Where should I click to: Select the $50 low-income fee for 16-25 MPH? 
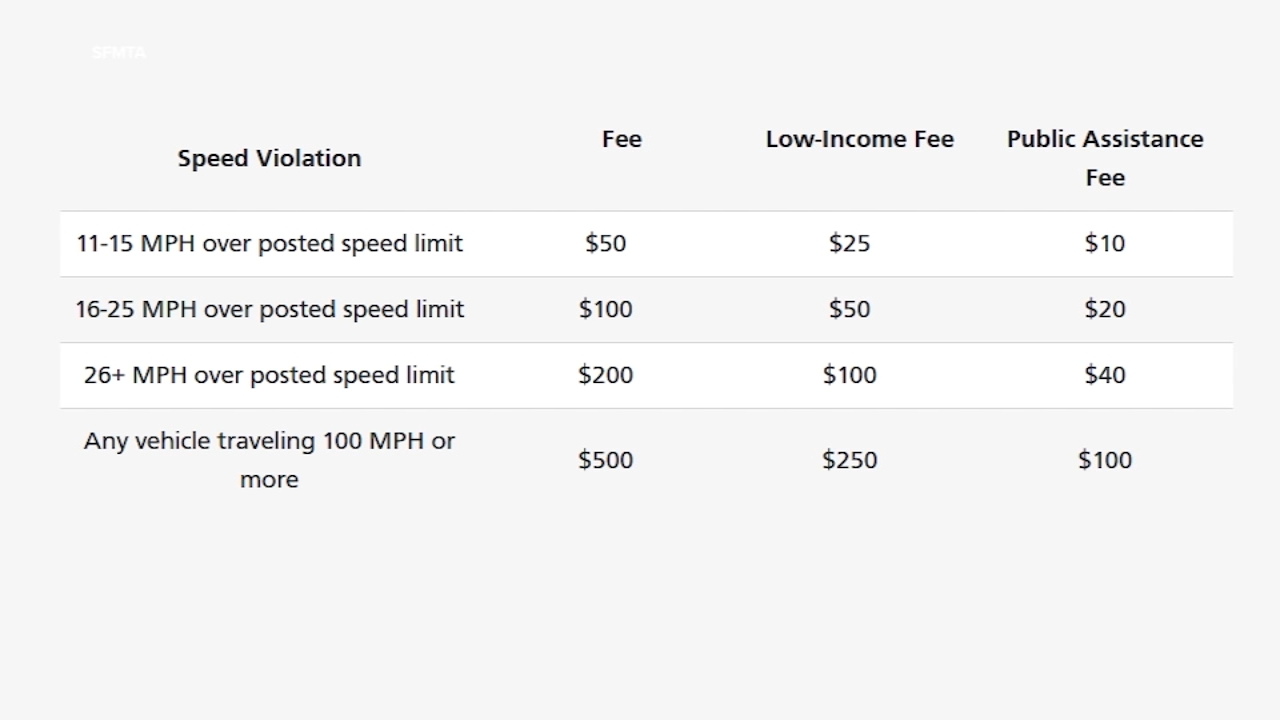tap(849, 309)
